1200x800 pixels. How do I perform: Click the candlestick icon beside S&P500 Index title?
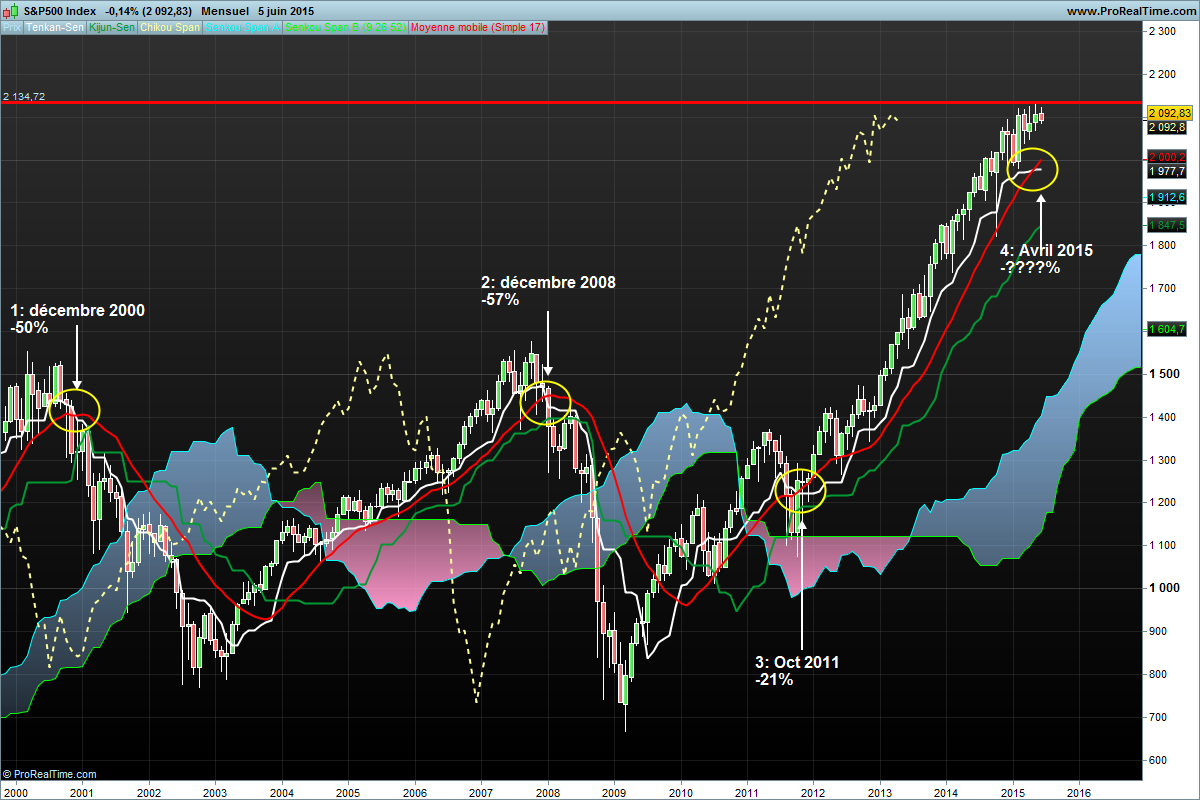point(10,10)
